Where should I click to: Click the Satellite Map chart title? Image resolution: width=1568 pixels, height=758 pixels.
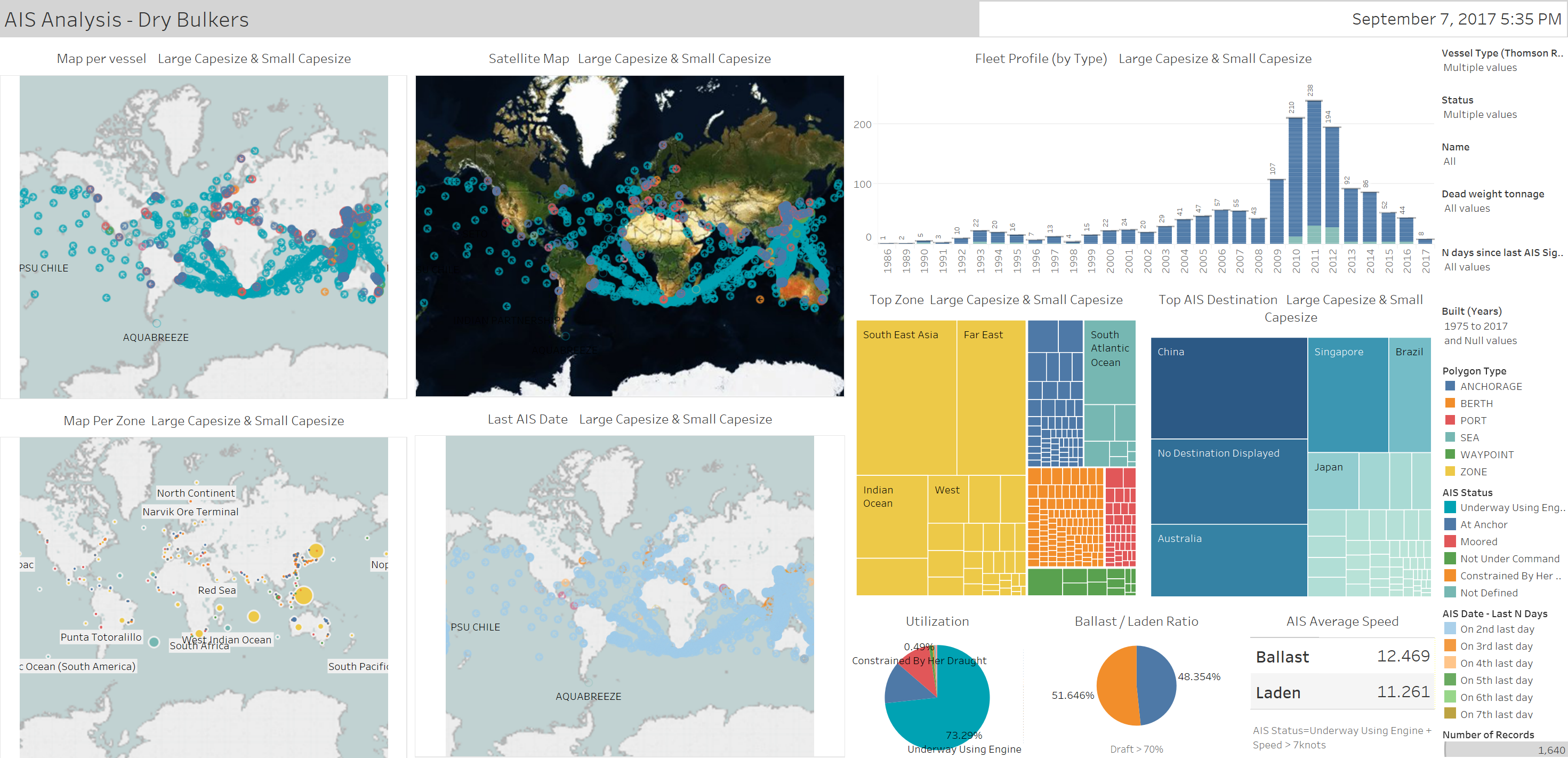(630, 59)
